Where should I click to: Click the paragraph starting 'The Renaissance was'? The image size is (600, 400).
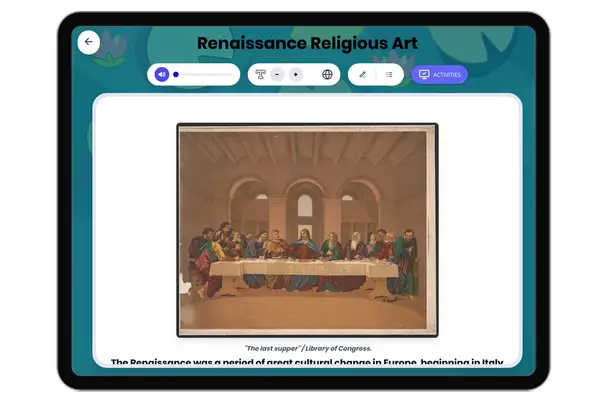[307, 362]
